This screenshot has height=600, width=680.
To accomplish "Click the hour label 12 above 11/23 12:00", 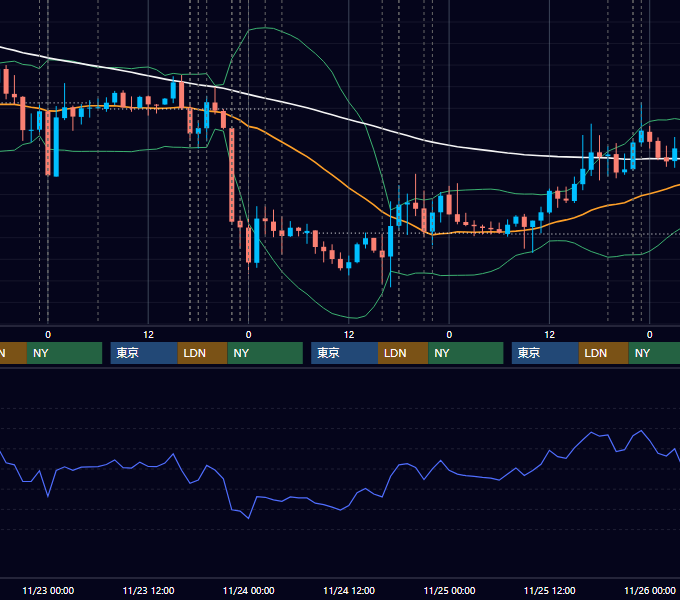I will [148, 335].
